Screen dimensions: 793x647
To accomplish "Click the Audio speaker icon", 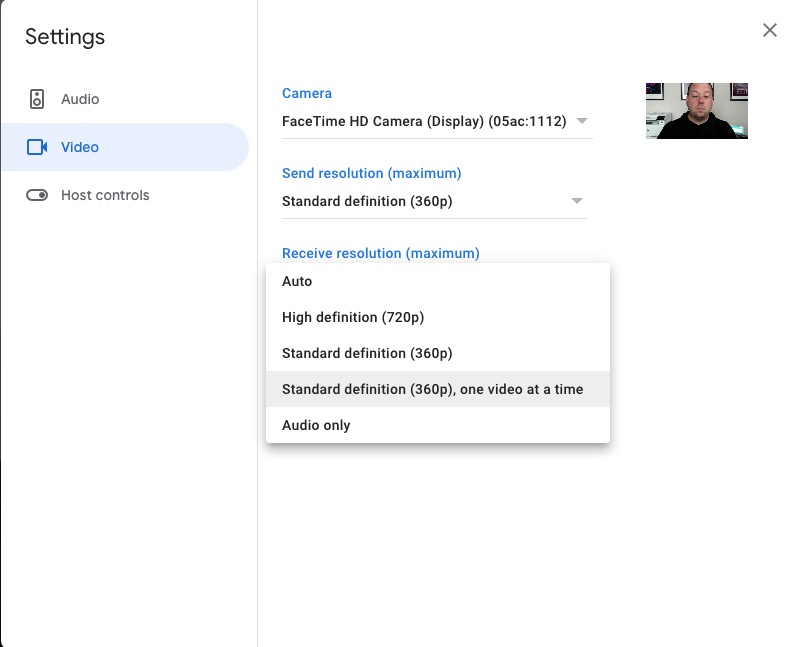I will point(37,99).
